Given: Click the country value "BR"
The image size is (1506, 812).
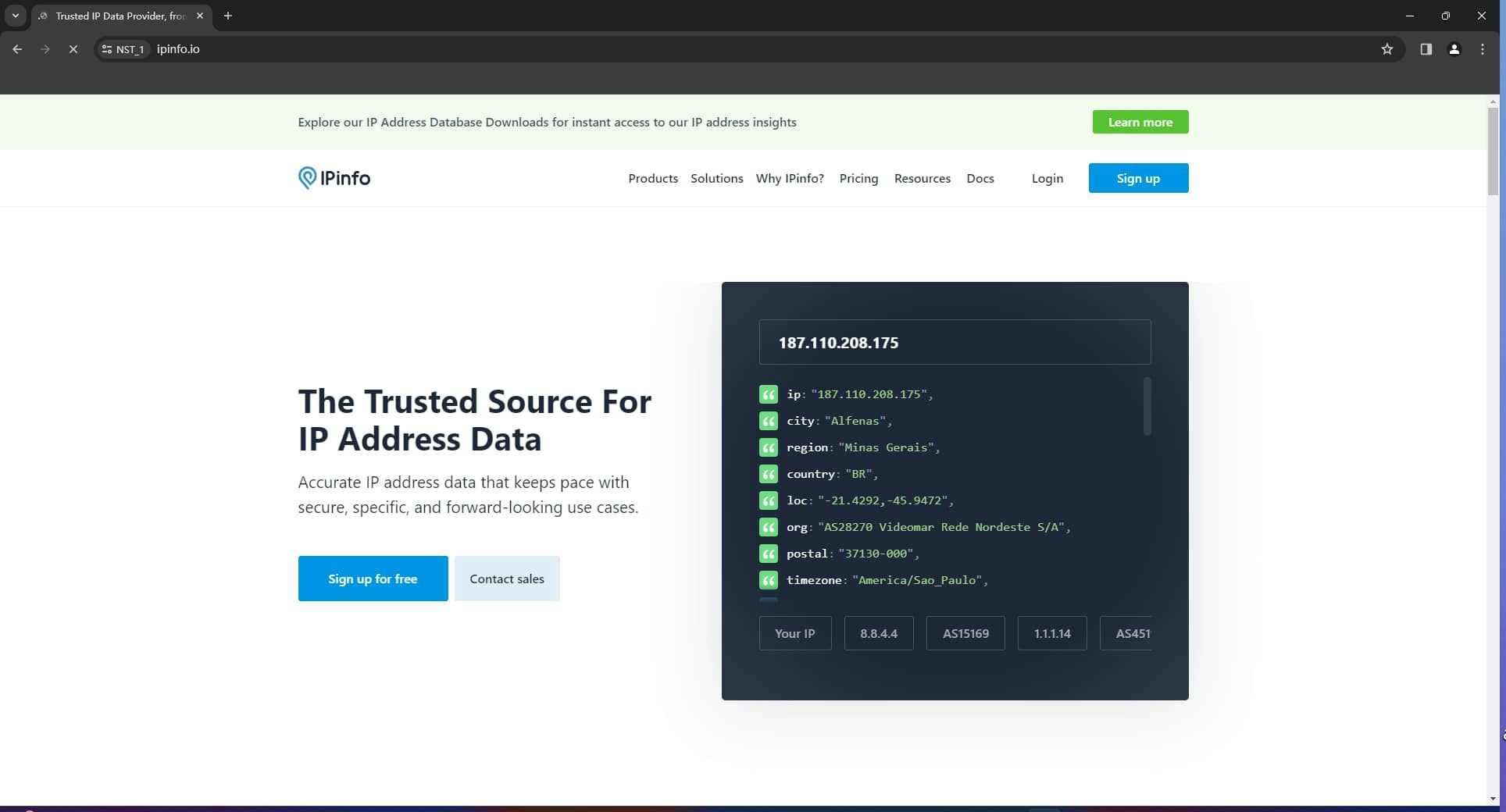Looking at the screenshot, I should tap(858, 474).
